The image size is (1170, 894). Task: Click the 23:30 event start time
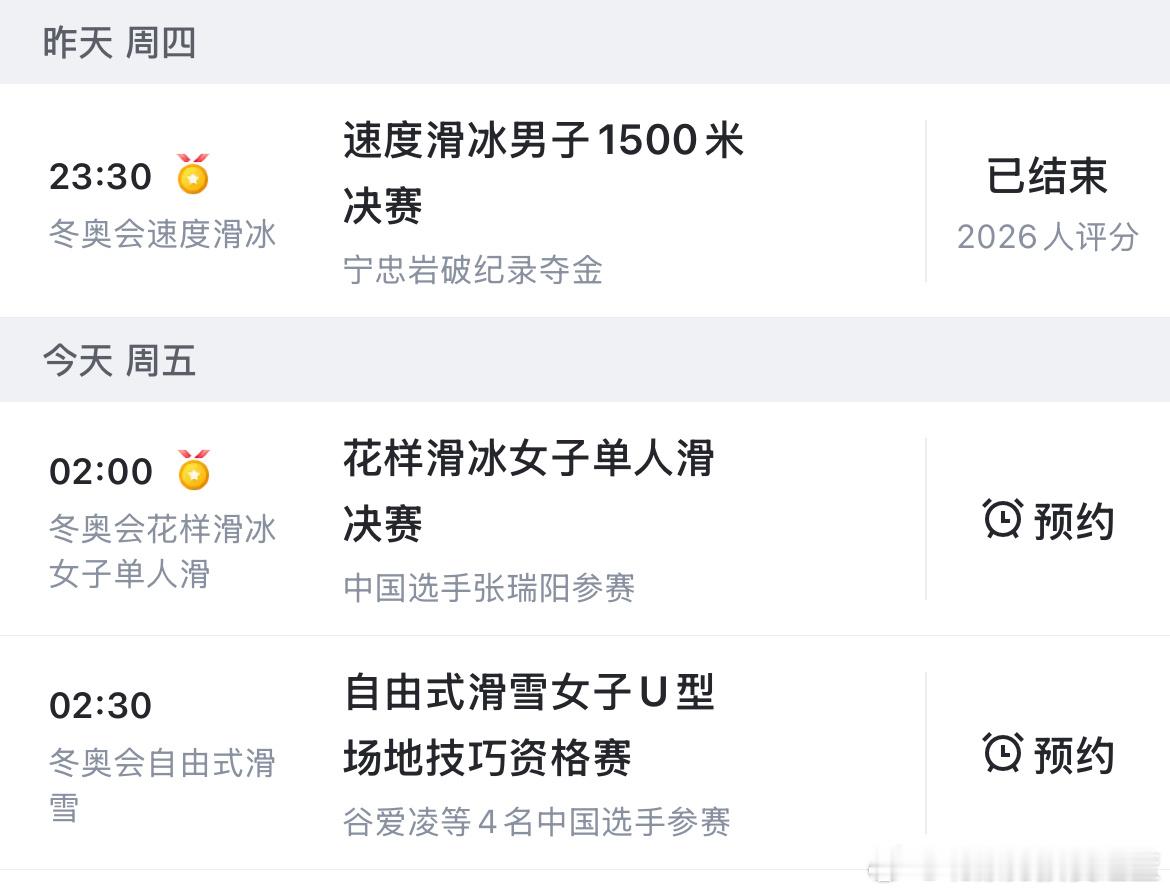(x=100, y=174)
